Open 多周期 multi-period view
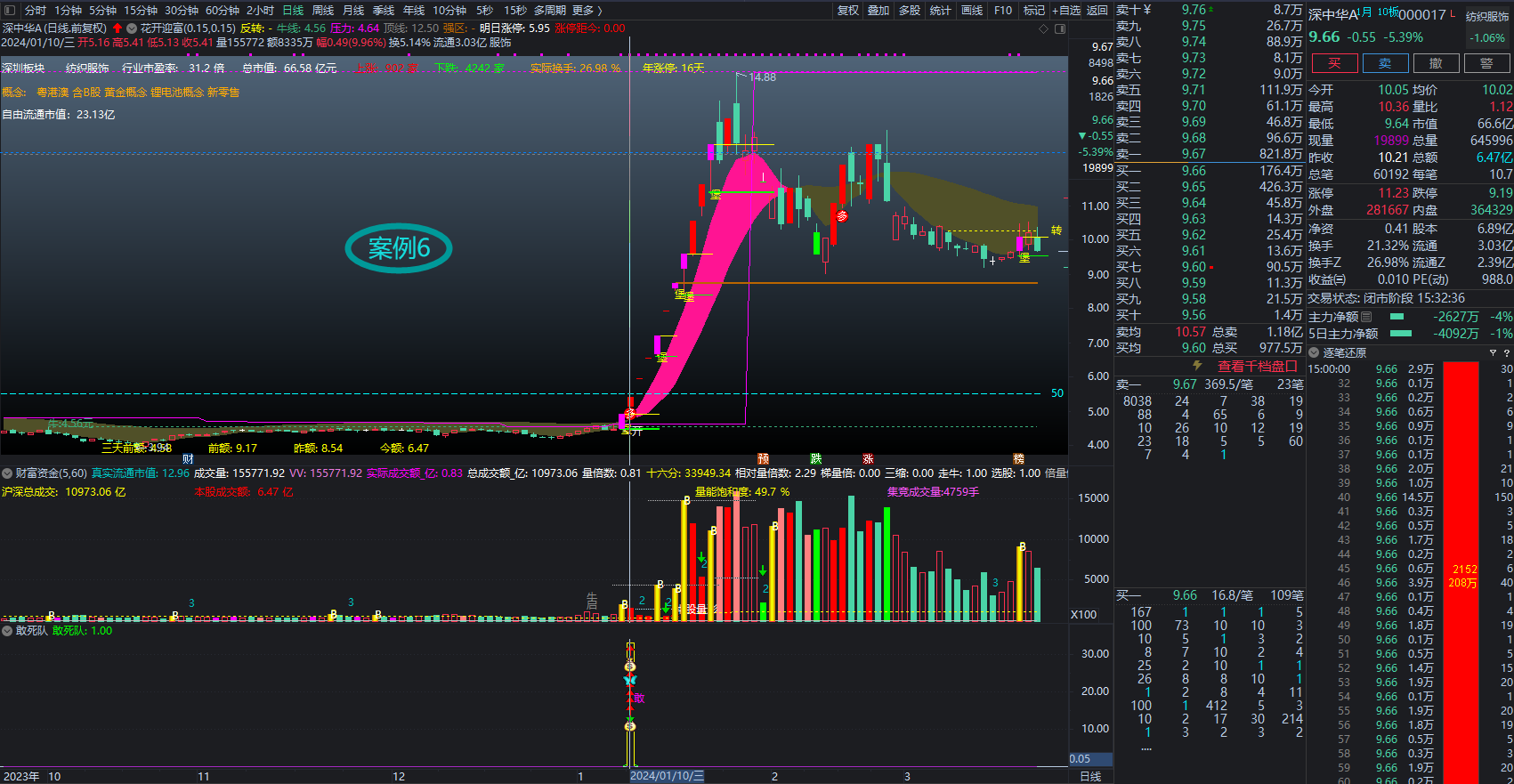The image size is (1514, 784). pos(550,10)
